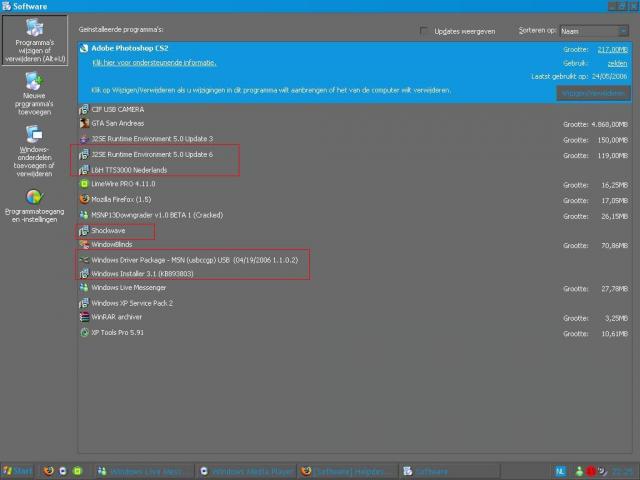Click the L&H TTS3000 Nederlands icon

coord(84,170)
